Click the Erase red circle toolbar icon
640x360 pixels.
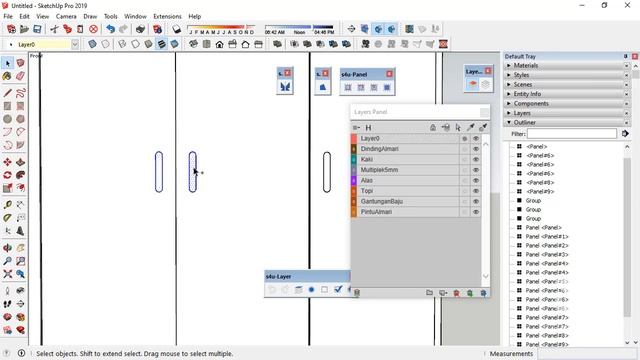coord(93,29)
